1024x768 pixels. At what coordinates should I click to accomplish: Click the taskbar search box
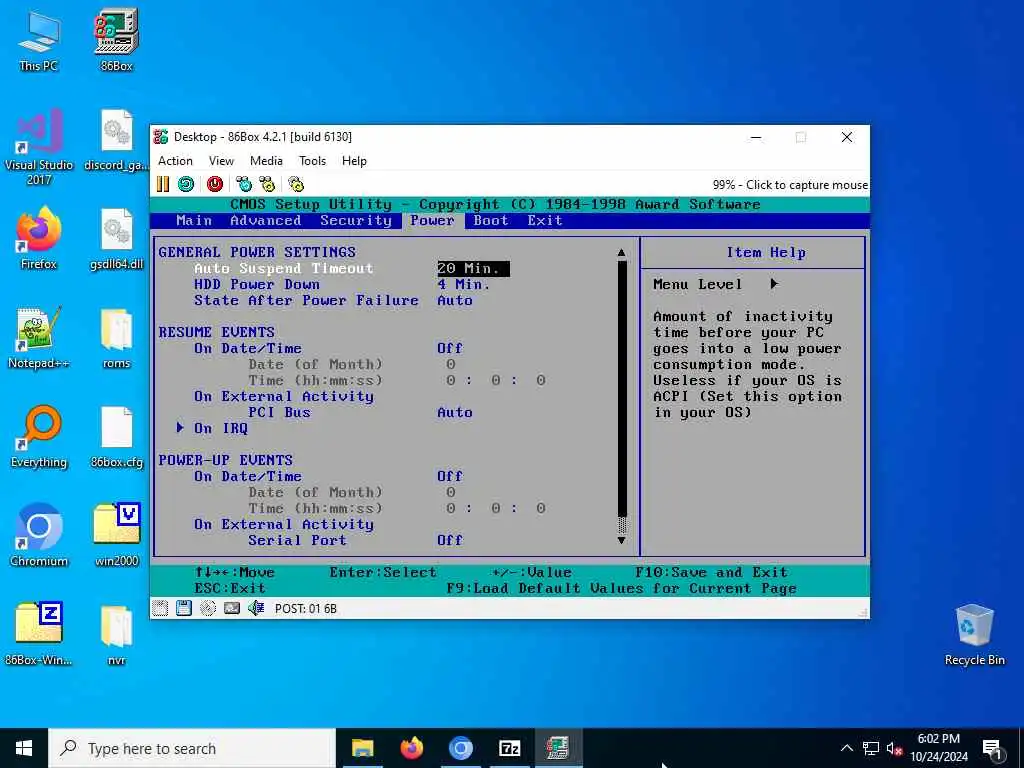[192, 748]
